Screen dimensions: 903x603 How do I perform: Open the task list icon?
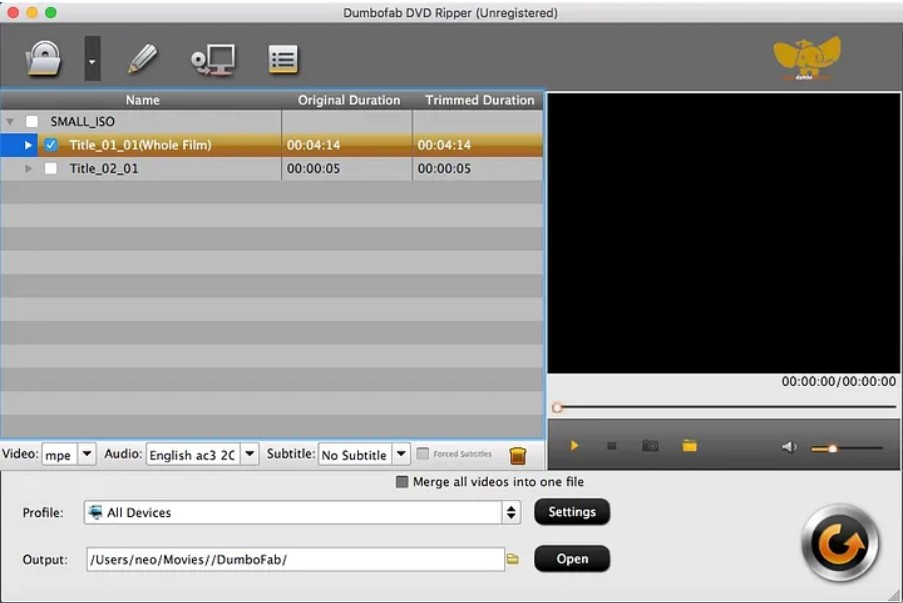coord(282,58)
